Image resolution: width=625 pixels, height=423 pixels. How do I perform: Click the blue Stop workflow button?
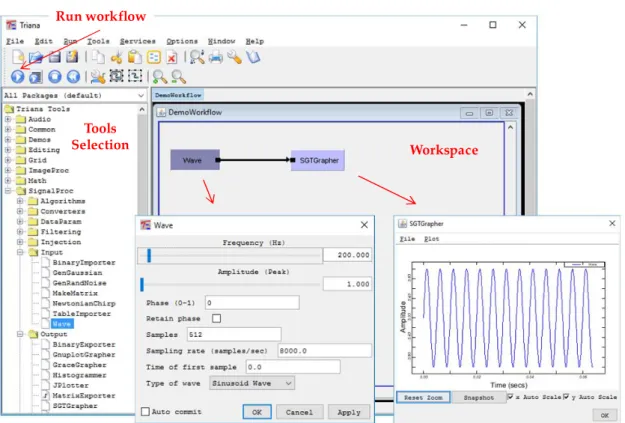coord(55,77)
